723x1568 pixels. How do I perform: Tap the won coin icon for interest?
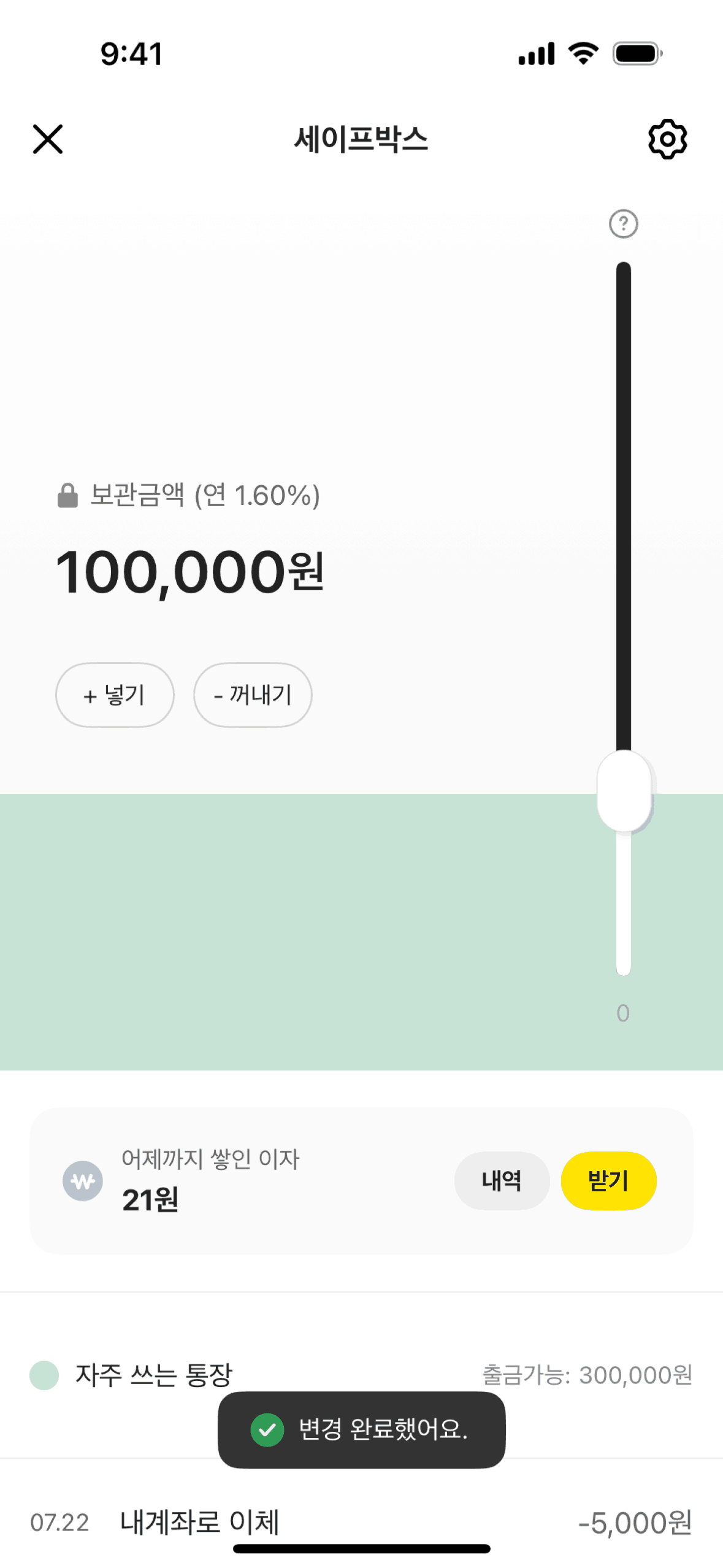[83, 1180]
